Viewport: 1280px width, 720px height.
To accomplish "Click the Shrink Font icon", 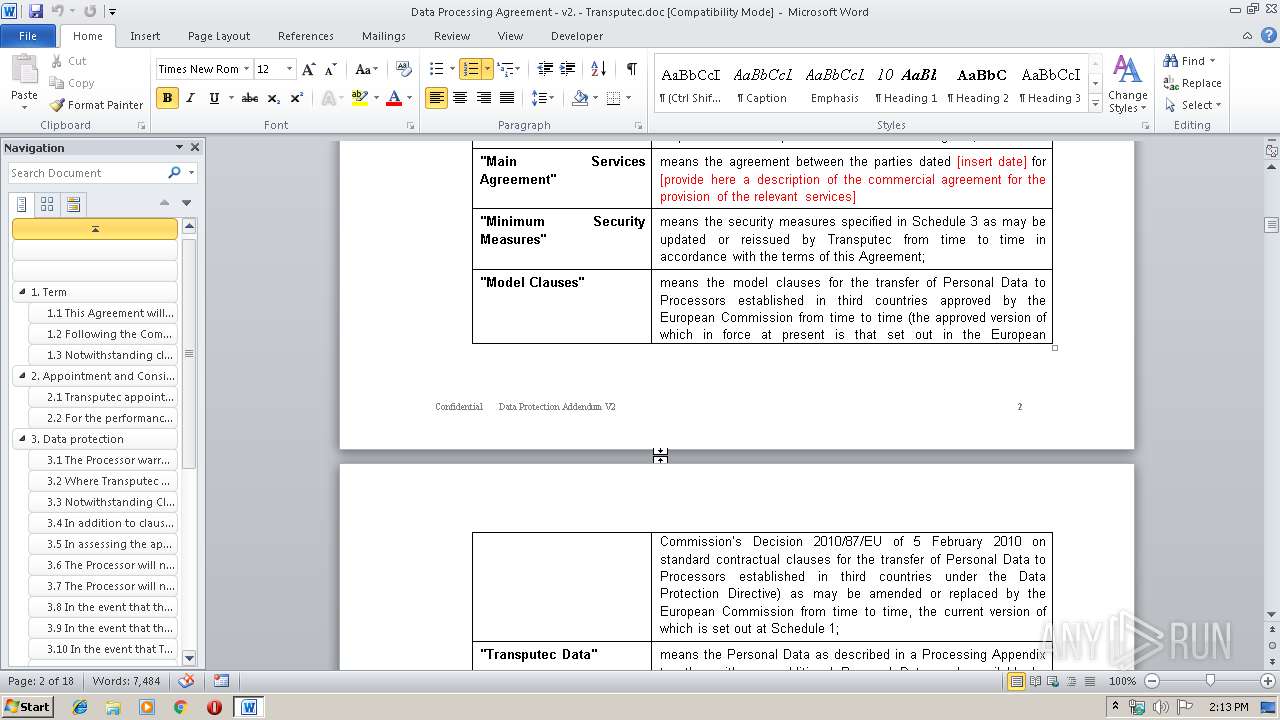I will 331,69.
